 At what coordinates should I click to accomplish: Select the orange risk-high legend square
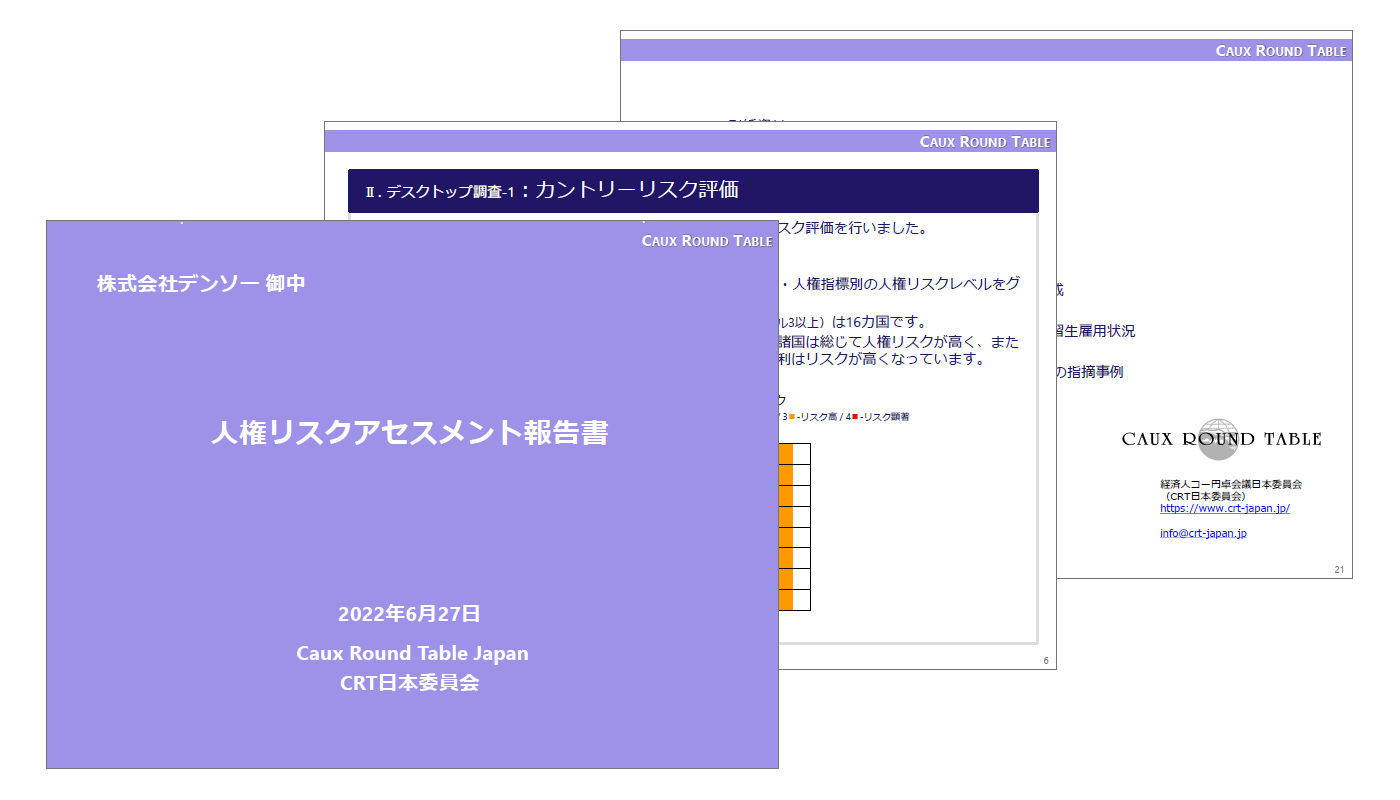coord(792,416)
